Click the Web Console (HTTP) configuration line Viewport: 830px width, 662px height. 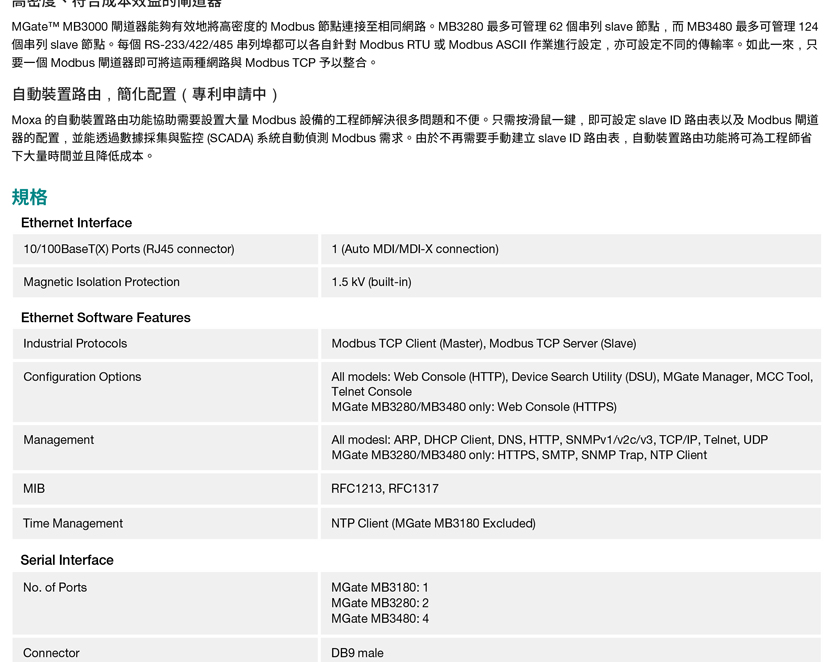click(572, 377)
